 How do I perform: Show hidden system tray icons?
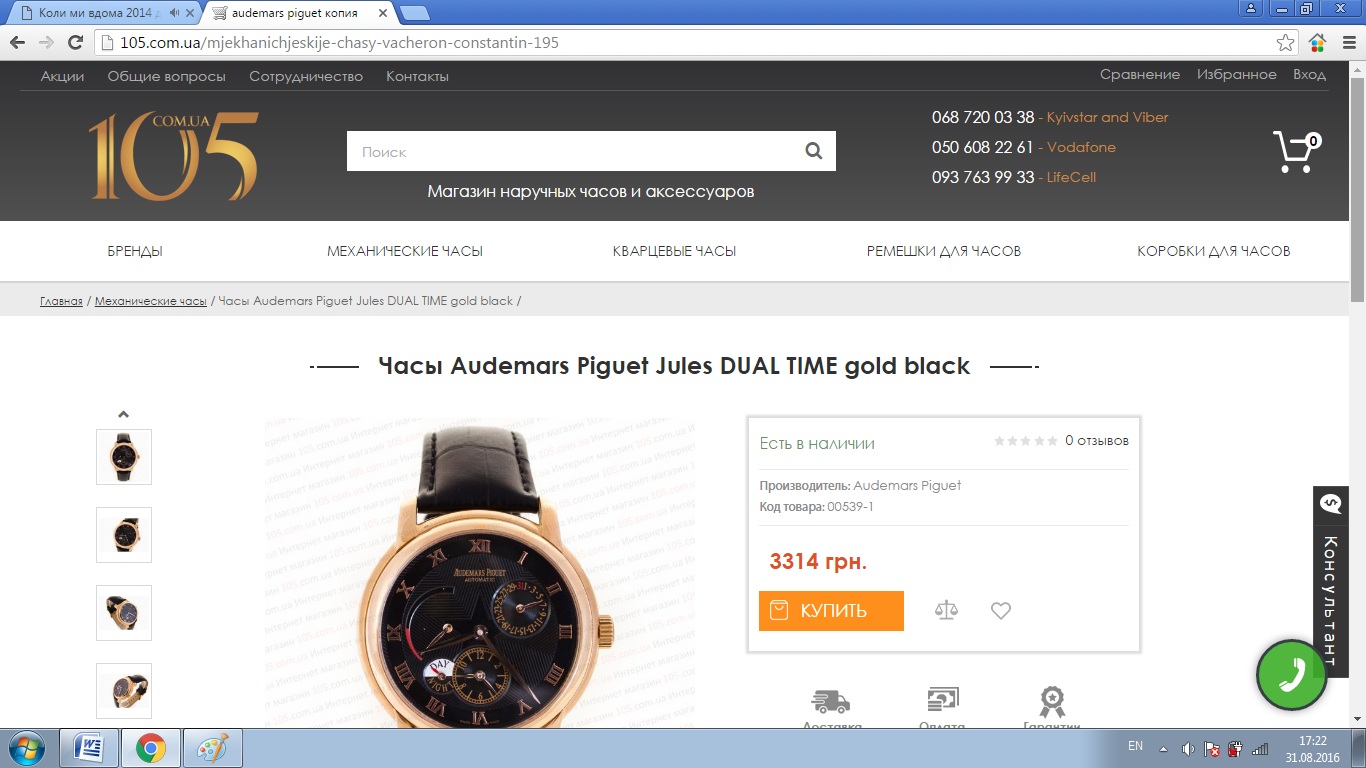pos(1163,748)
